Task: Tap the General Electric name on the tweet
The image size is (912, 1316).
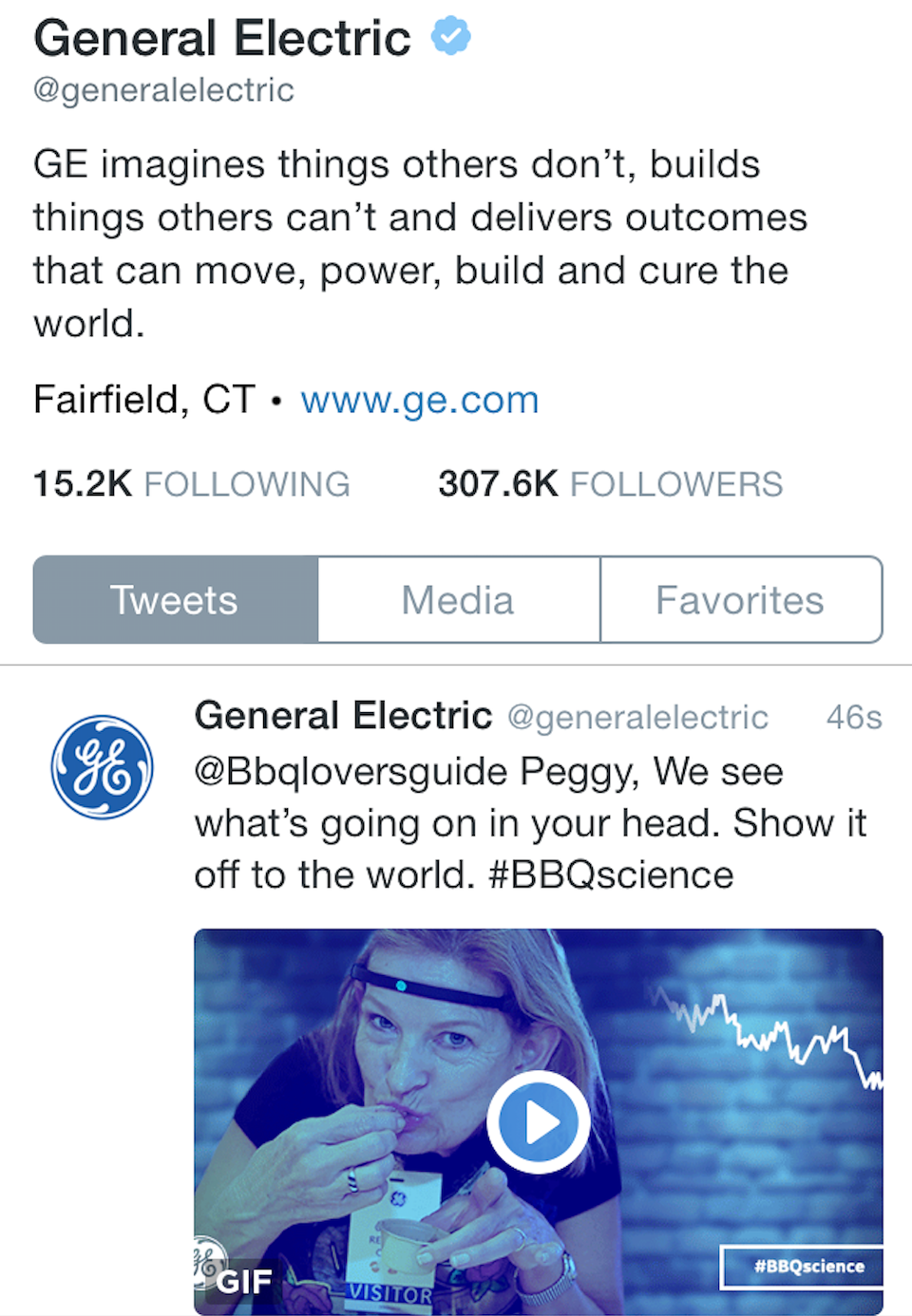Action: (343, 716)
